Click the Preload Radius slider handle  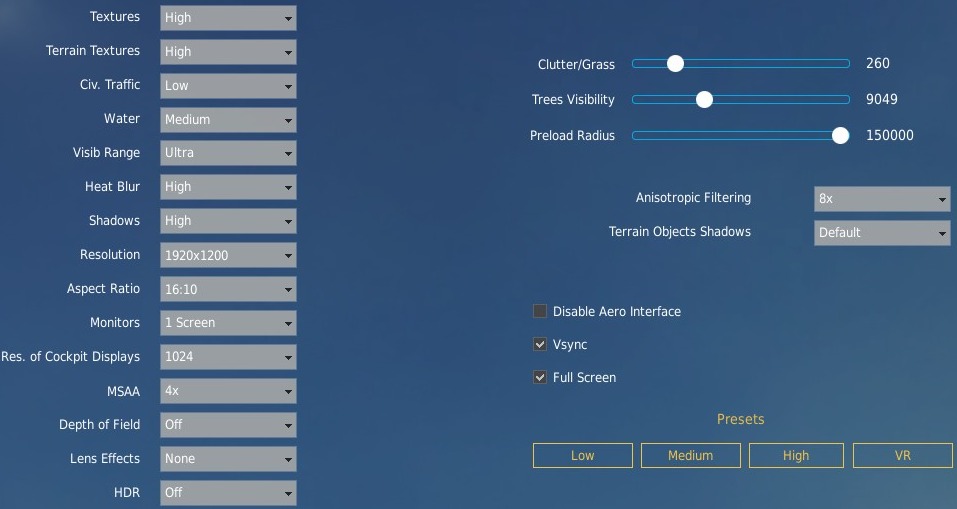840,135
